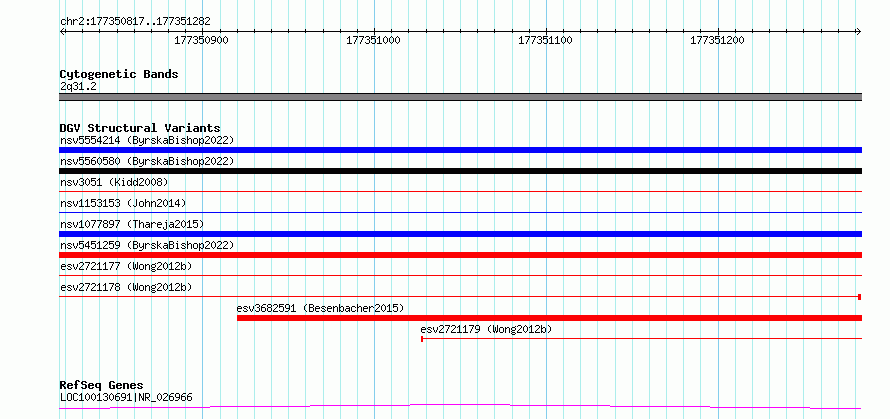
Task: Click the magenta LOC100130691 gene track line
Action: pyautogui.click(x=460, y=407)
